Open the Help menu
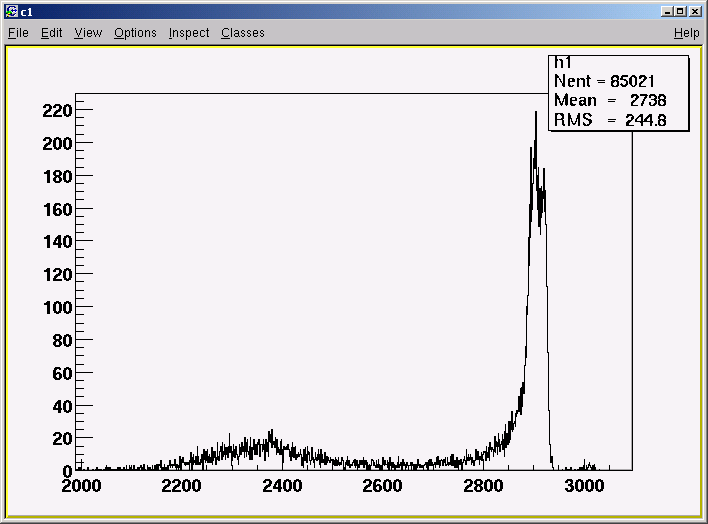 (x=686, y=33)
